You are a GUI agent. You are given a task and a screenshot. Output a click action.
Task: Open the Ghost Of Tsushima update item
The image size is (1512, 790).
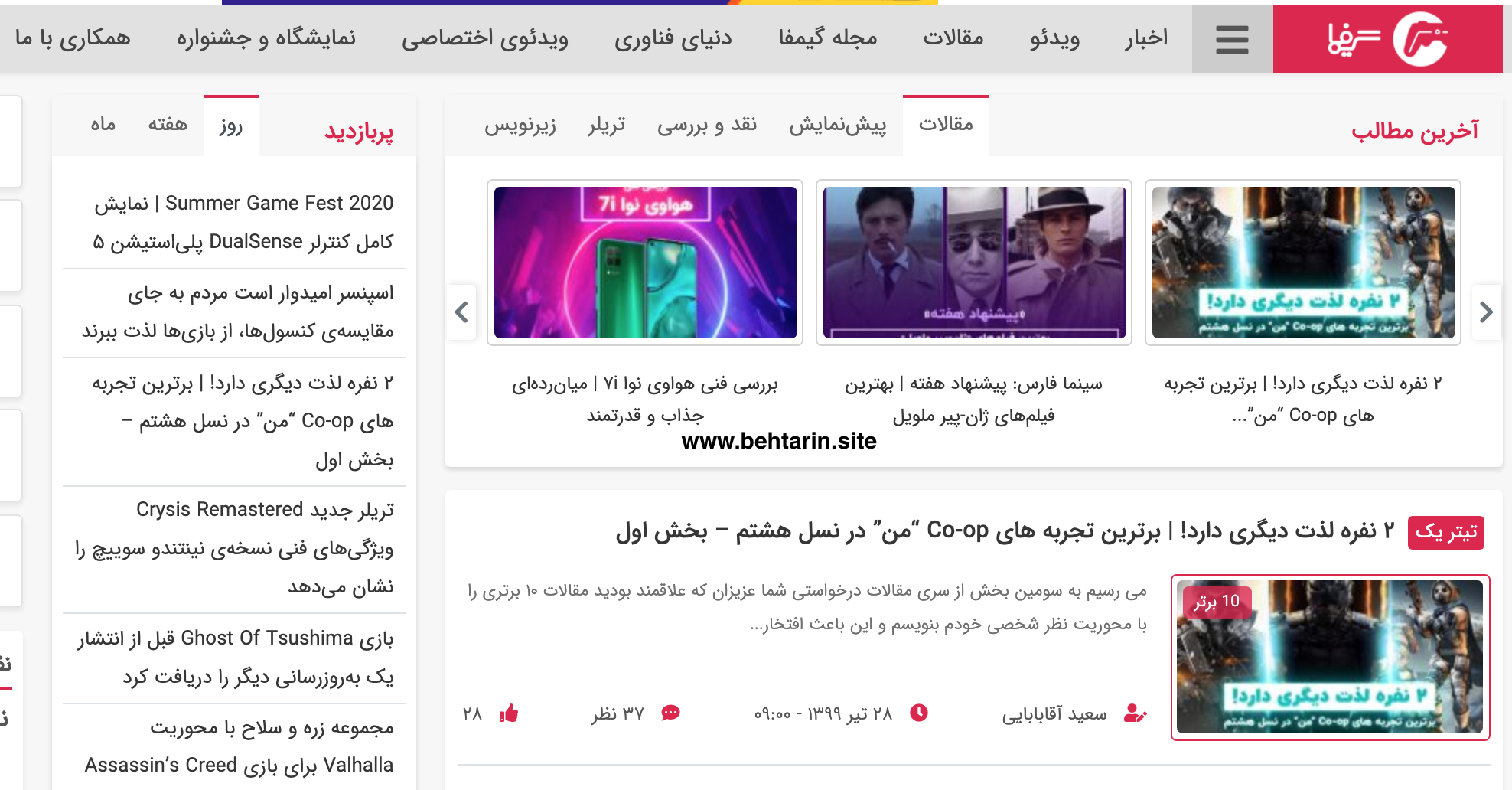(236, 658)
